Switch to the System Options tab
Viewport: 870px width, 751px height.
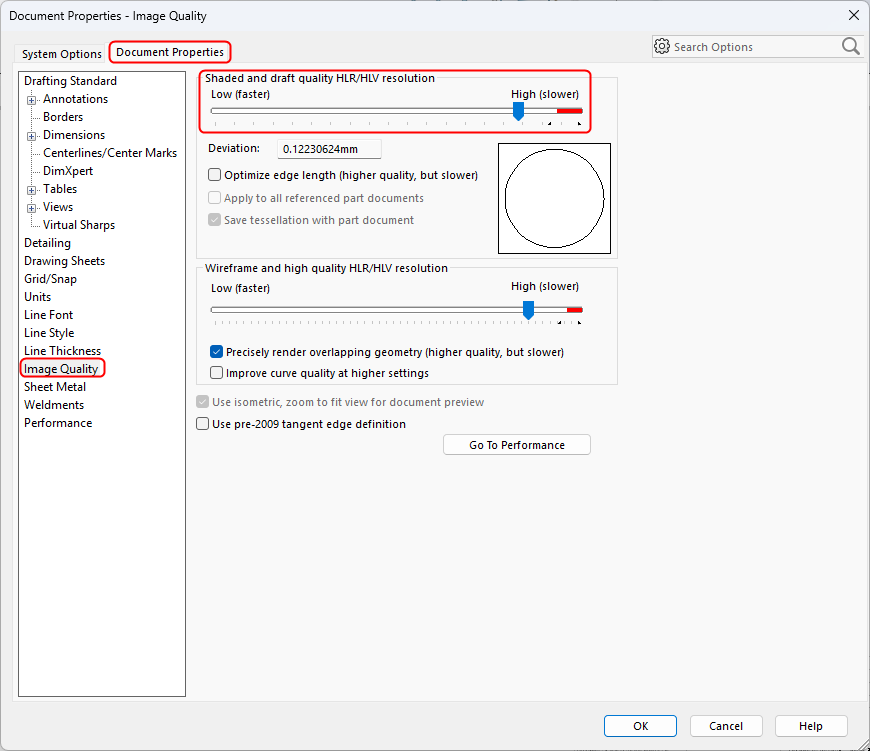tap(62, 54)
